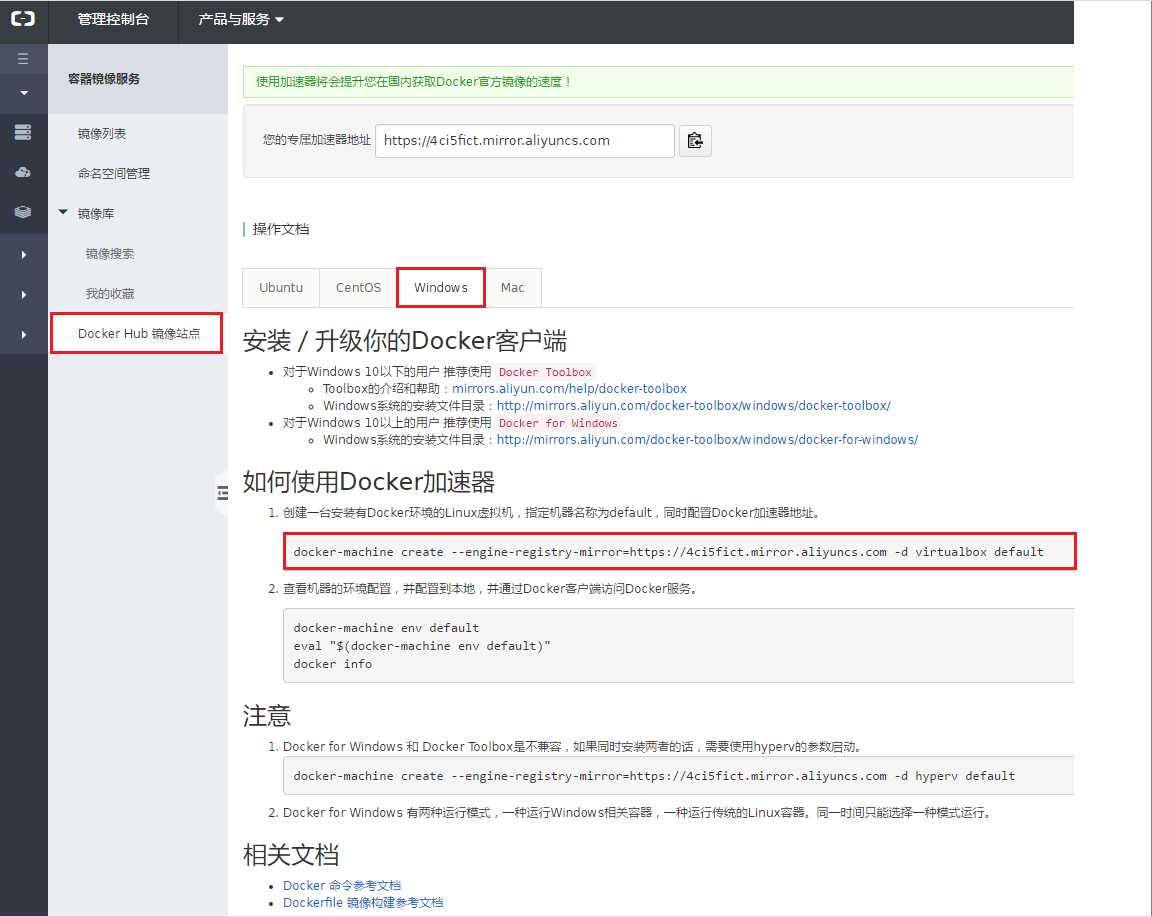
Task: Open 镜像列表 in sidebar
Action: [102, 134]
